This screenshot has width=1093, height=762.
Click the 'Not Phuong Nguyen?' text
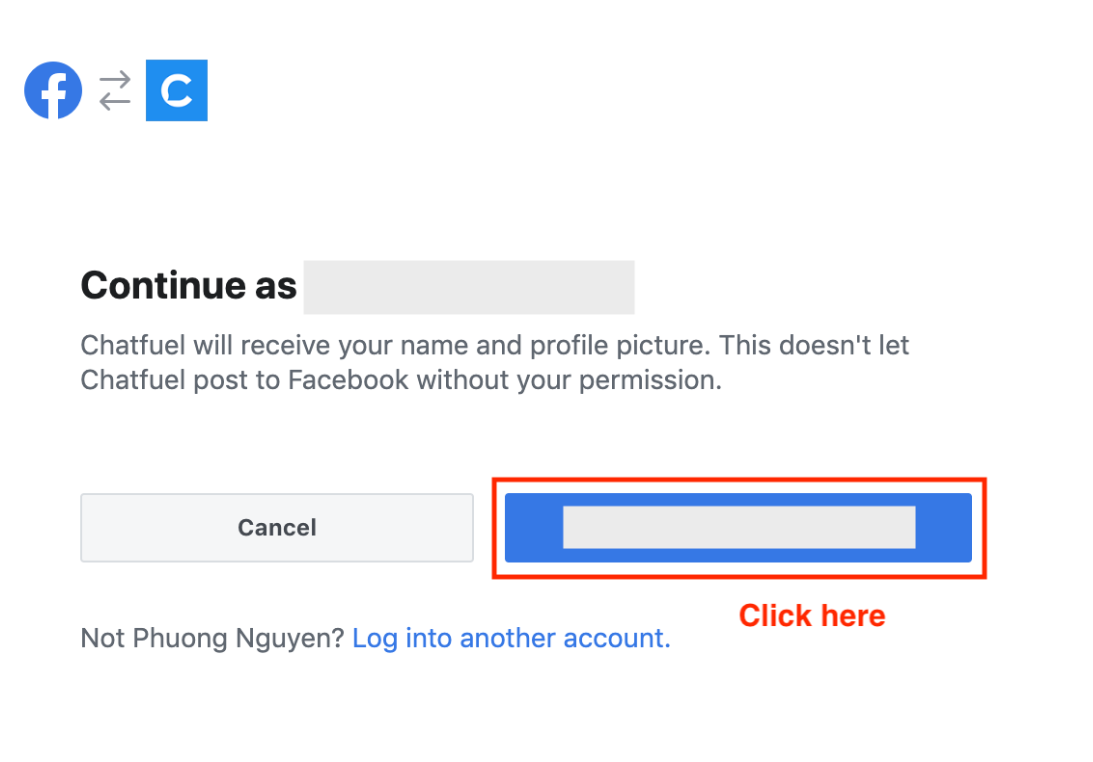point(212,638)
